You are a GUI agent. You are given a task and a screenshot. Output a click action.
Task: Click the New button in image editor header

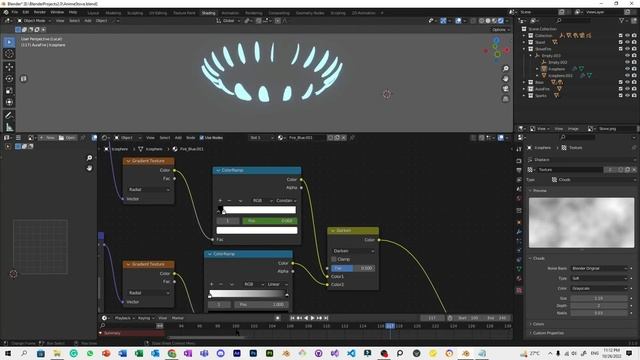(47, 138)
